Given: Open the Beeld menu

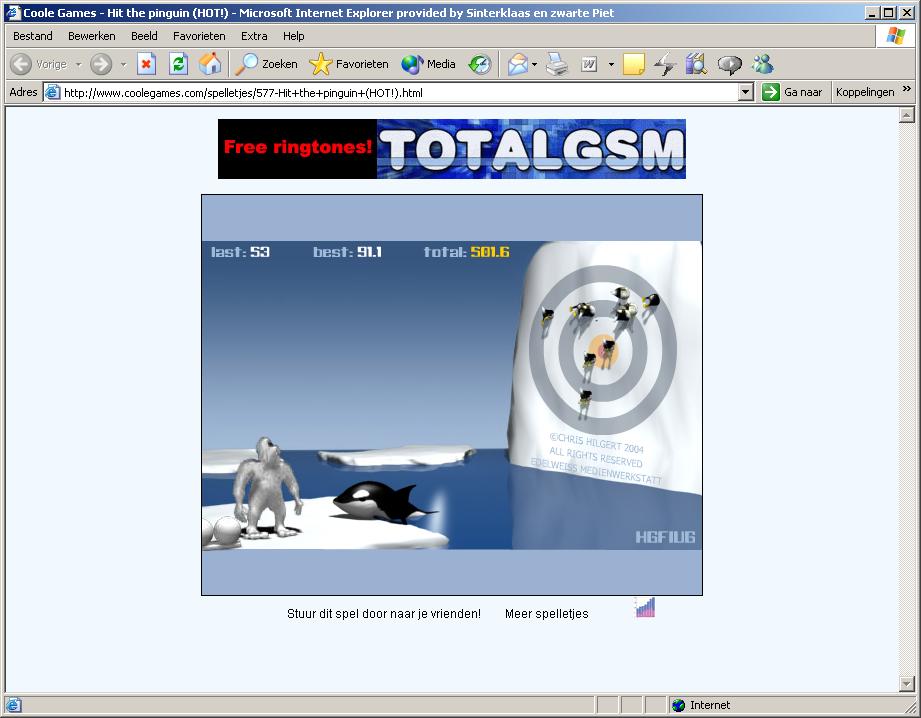Looking at the screenshot, I should [x=144, y=36].
